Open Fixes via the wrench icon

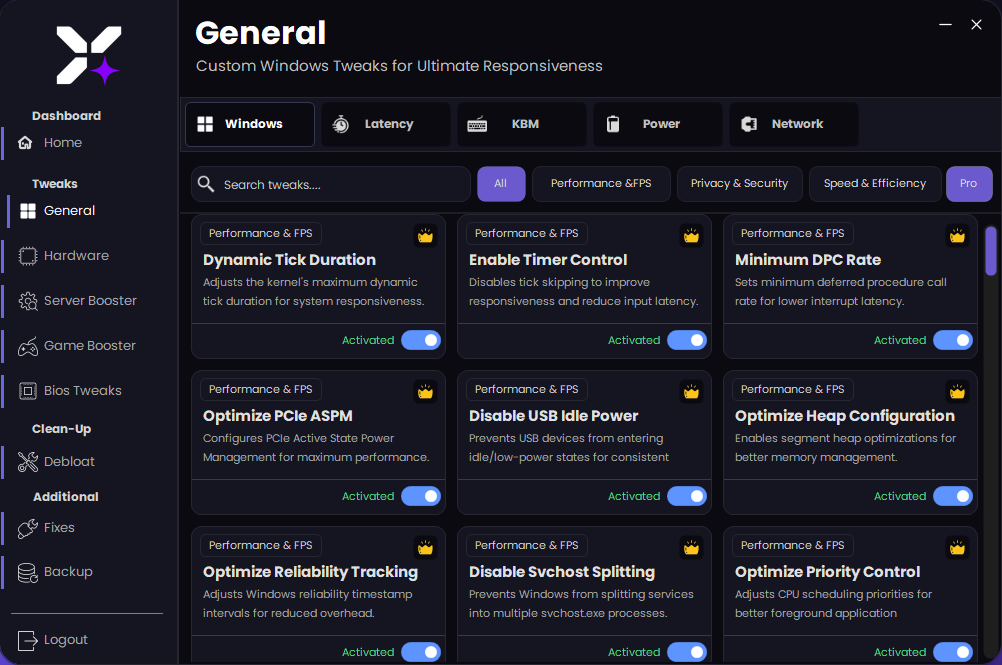[27, 527]
